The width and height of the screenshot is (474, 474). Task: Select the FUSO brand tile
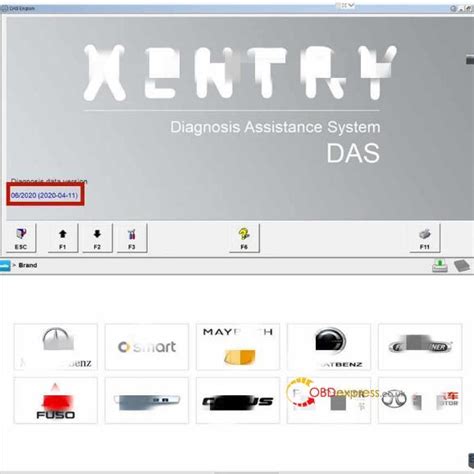pyautogui.click(x=56, y=400)
